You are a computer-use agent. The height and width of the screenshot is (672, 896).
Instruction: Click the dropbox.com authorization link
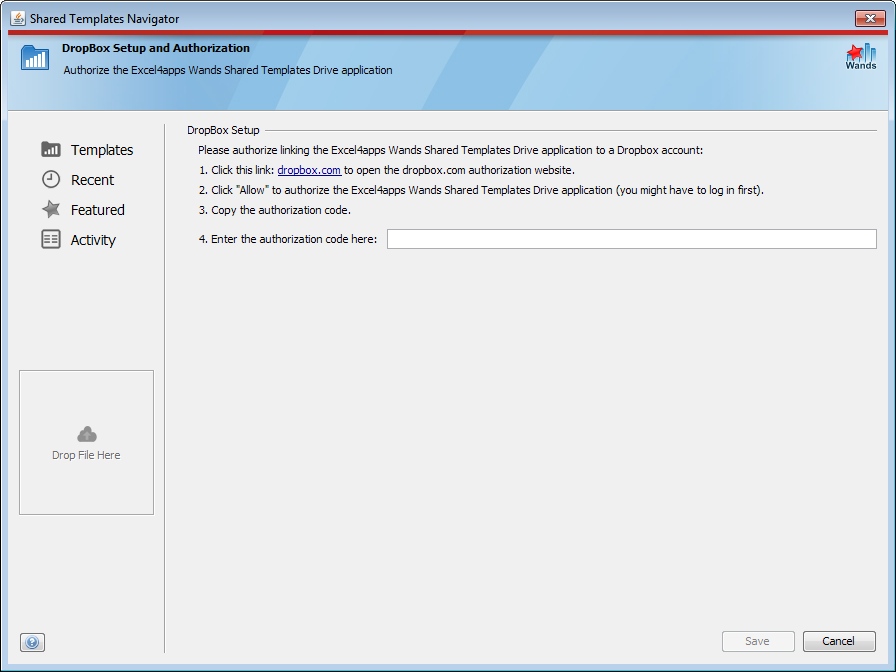pos(309,170)
